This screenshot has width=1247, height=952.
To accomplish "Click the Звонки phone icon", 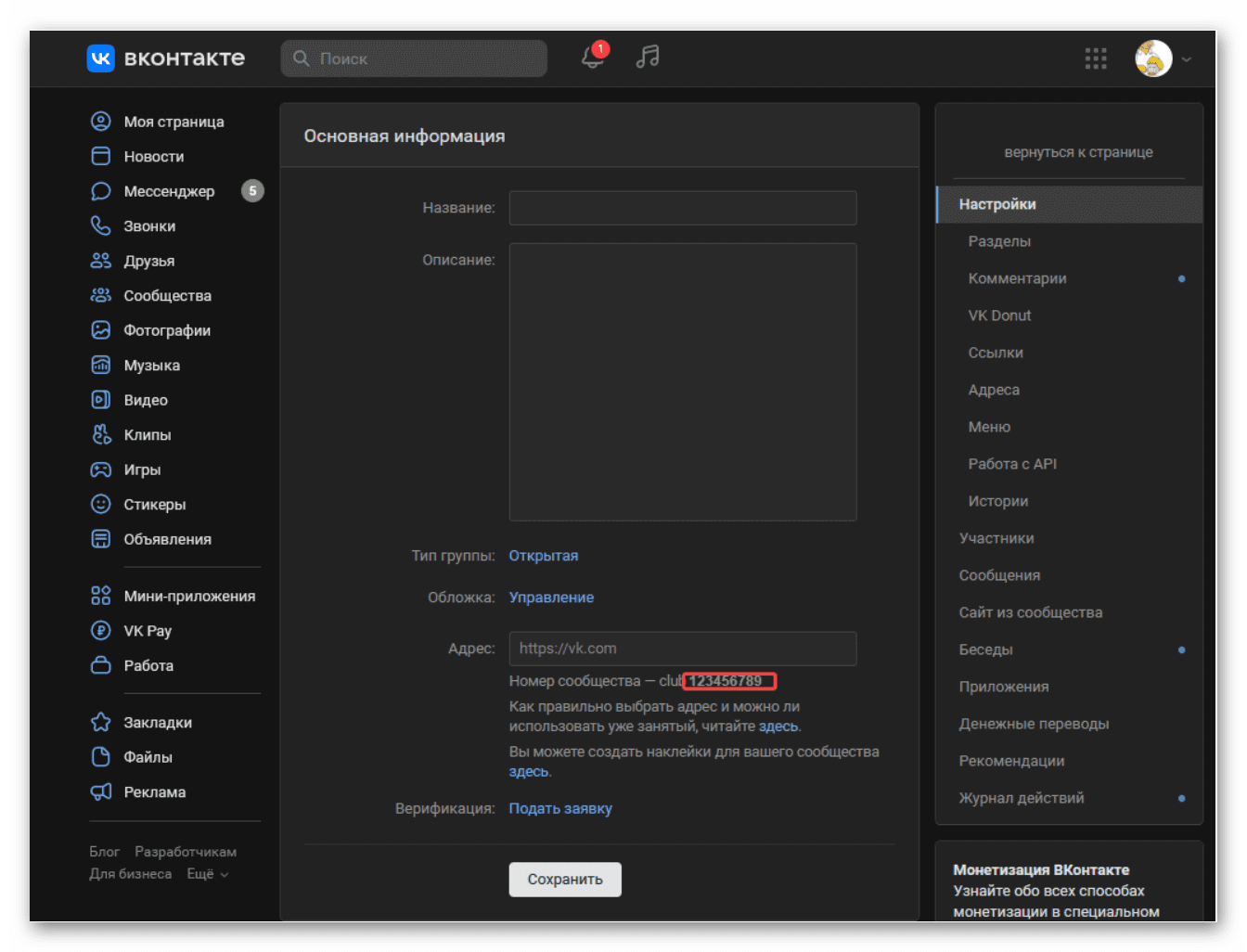I will (100, 225).
